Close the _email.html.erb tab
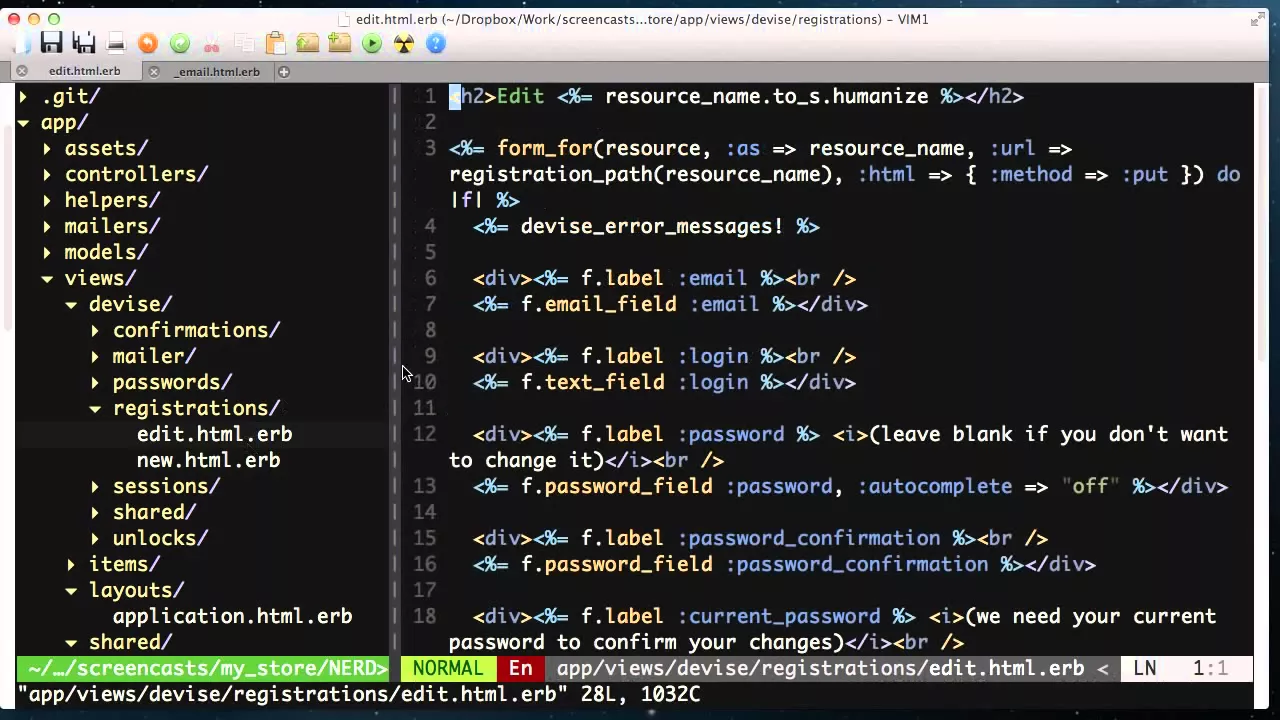This screenshot has height=720, width=1280. [154, 71]
